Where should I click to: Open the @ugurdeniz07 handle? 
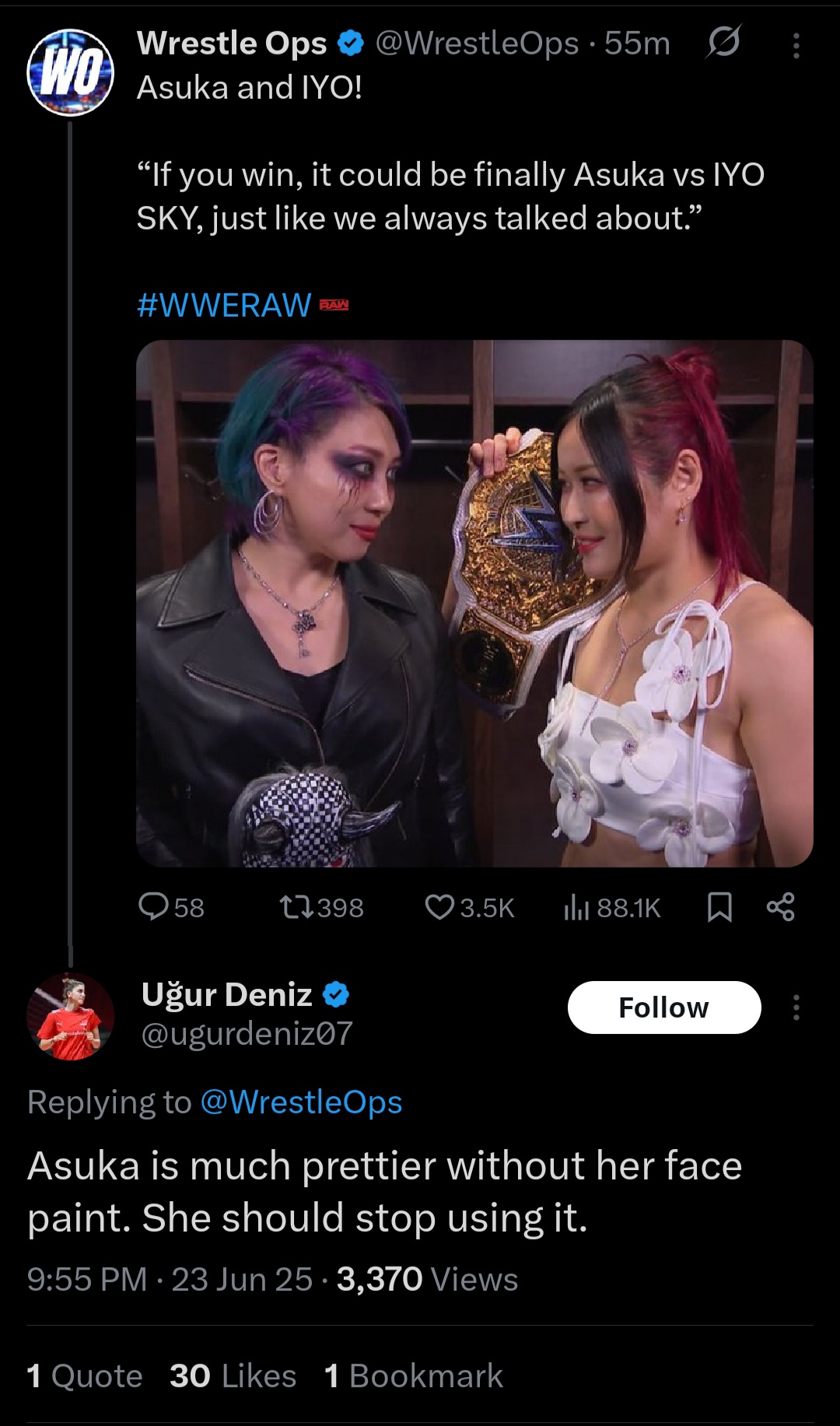247,1034
